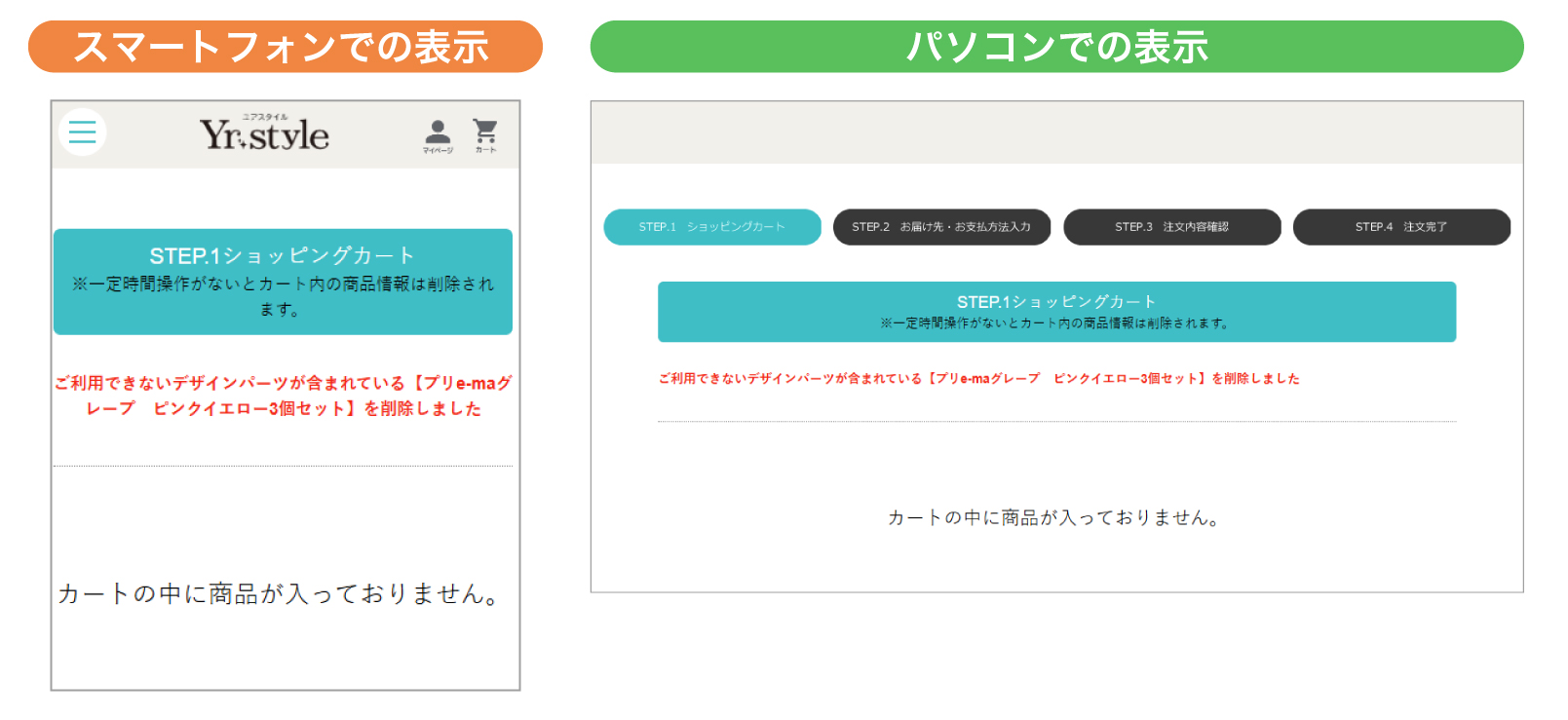This screenshot has height=720, width=1568.
Task: Click the teal STEP.1 banner in PC view
Action: [1056, 312]
